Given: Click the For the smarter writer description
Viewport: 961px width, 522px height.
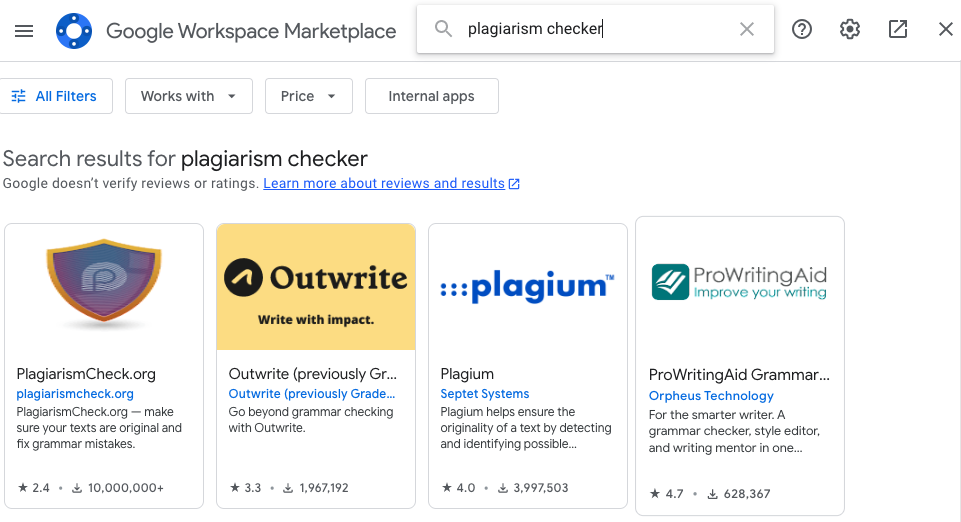Looking at the screenshot, I should click(734, 431).
